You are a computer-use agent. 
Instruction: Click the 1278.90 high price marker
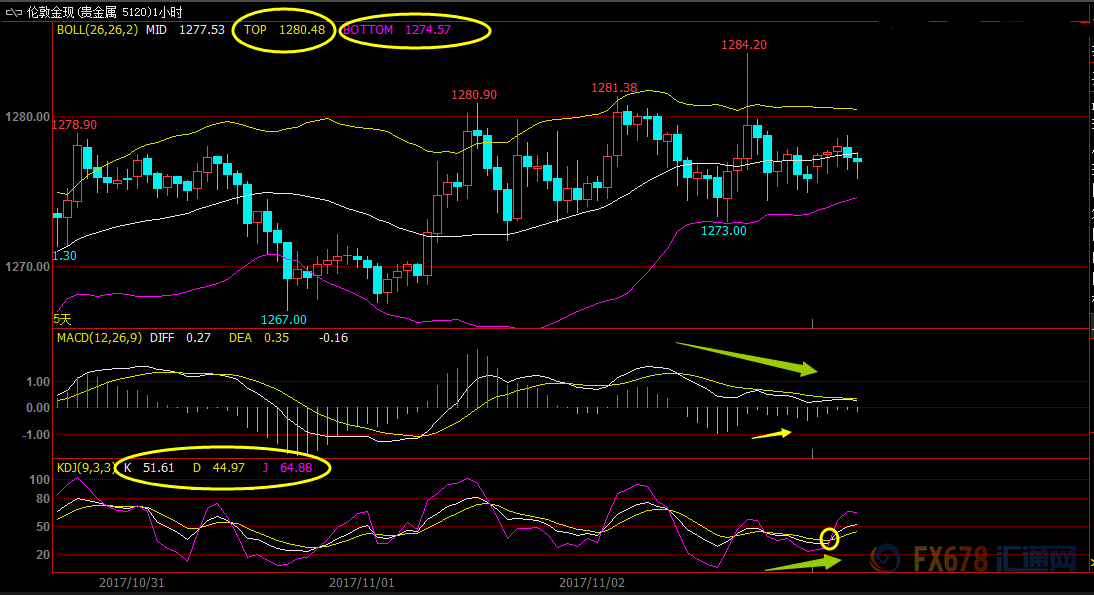tap(75, 125)
